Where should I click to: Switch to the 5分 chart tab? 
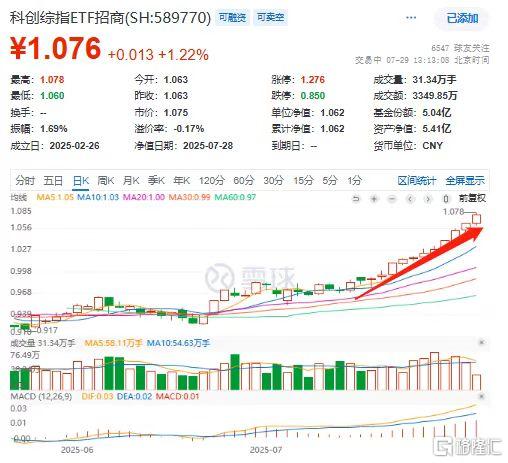(x=330, y=180)
